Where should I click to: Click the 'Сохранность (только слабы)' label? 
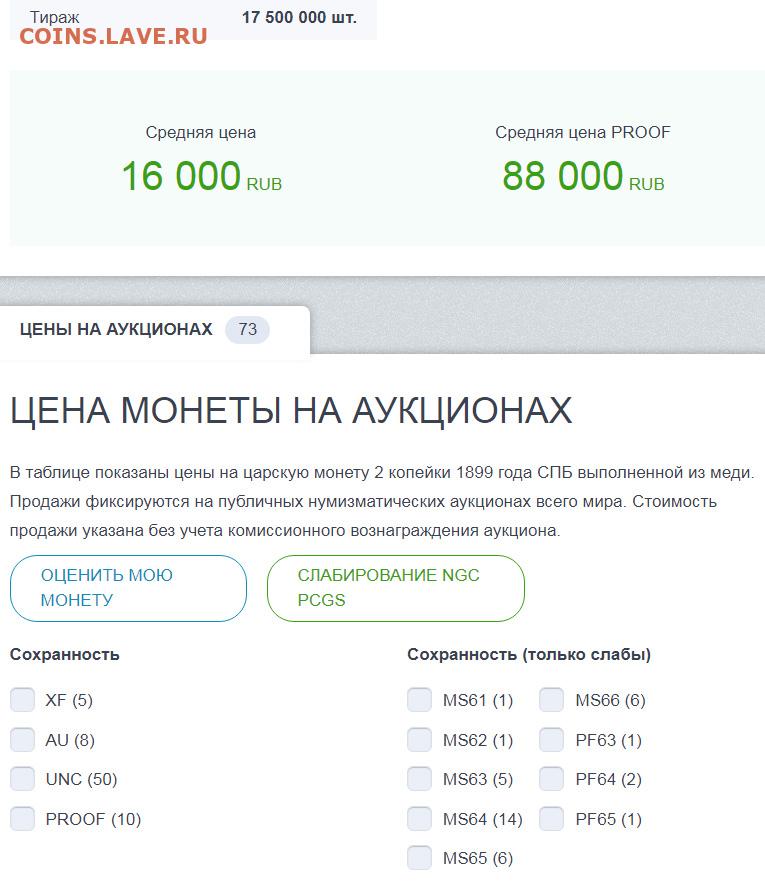pyautogui.click(x=529, y=655)
